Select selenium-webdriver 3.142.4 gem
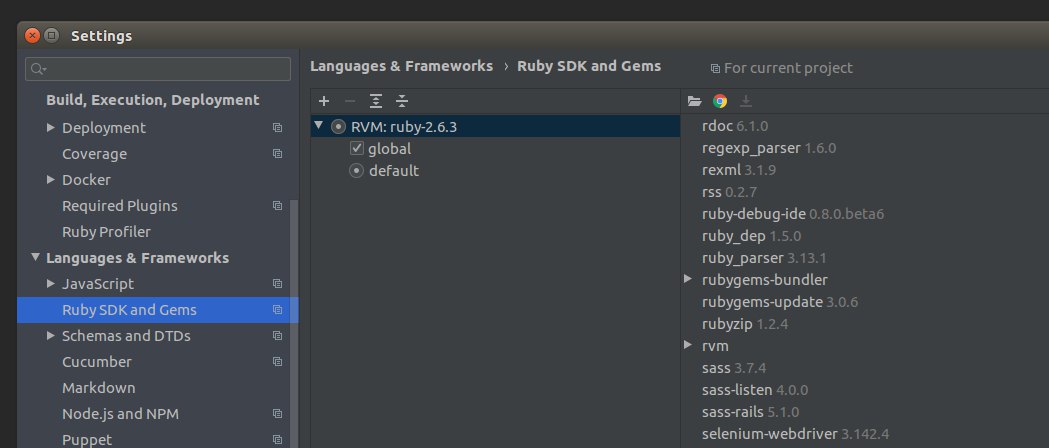The height and width of the screenshot is (448, 1049). (x=795, y=434)
